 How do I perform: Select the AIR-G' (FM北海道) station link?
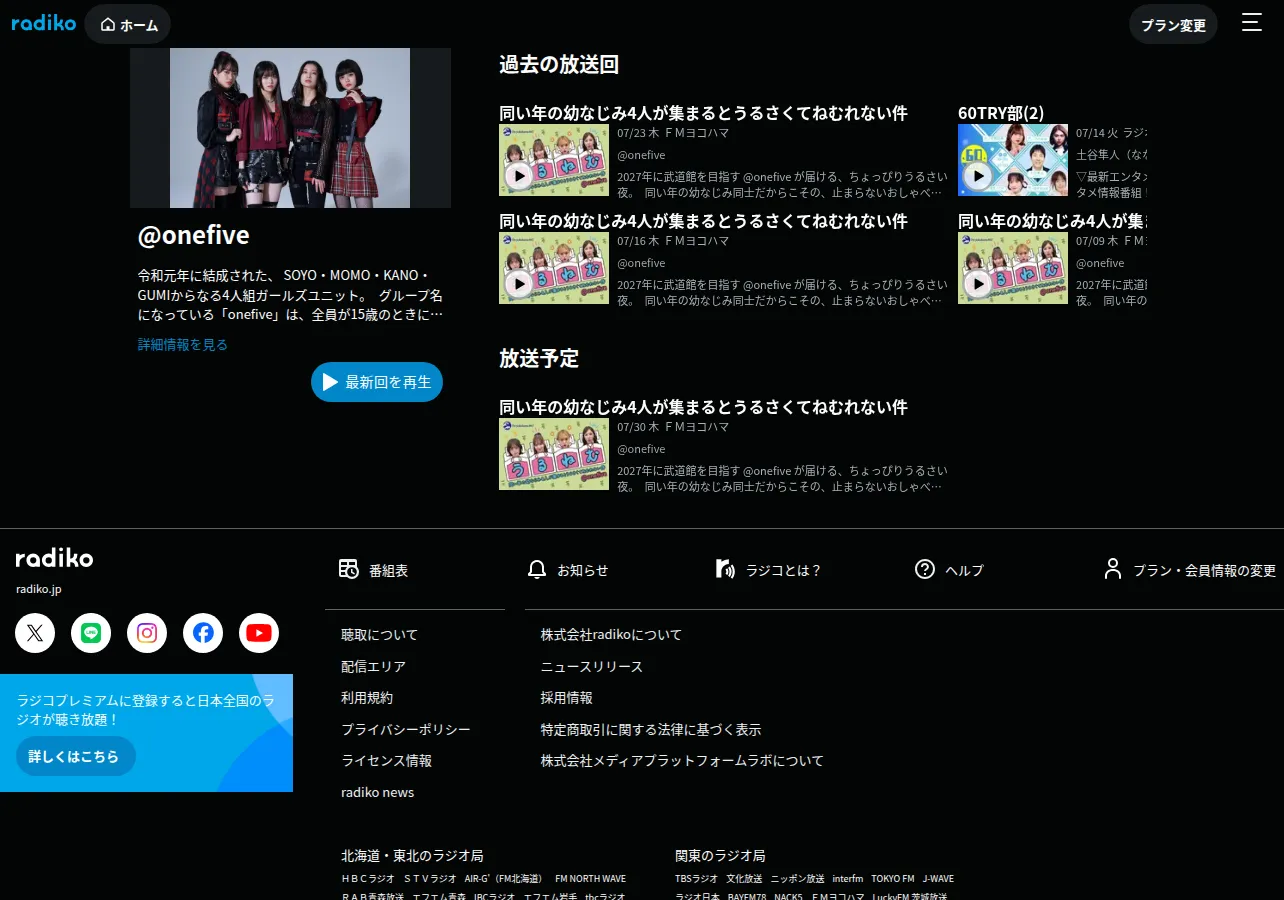pyautogui.click(x=503, y=879)
